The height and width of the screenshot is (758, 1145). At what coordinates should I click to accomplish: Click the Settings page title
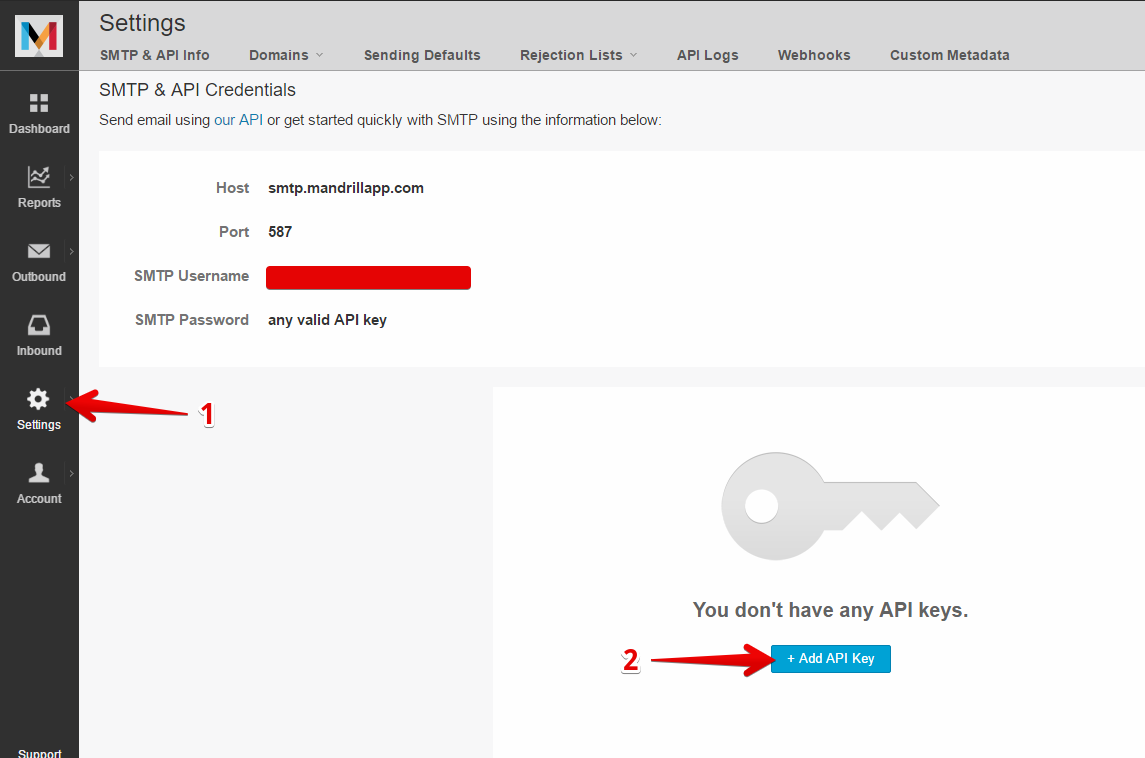142,23
